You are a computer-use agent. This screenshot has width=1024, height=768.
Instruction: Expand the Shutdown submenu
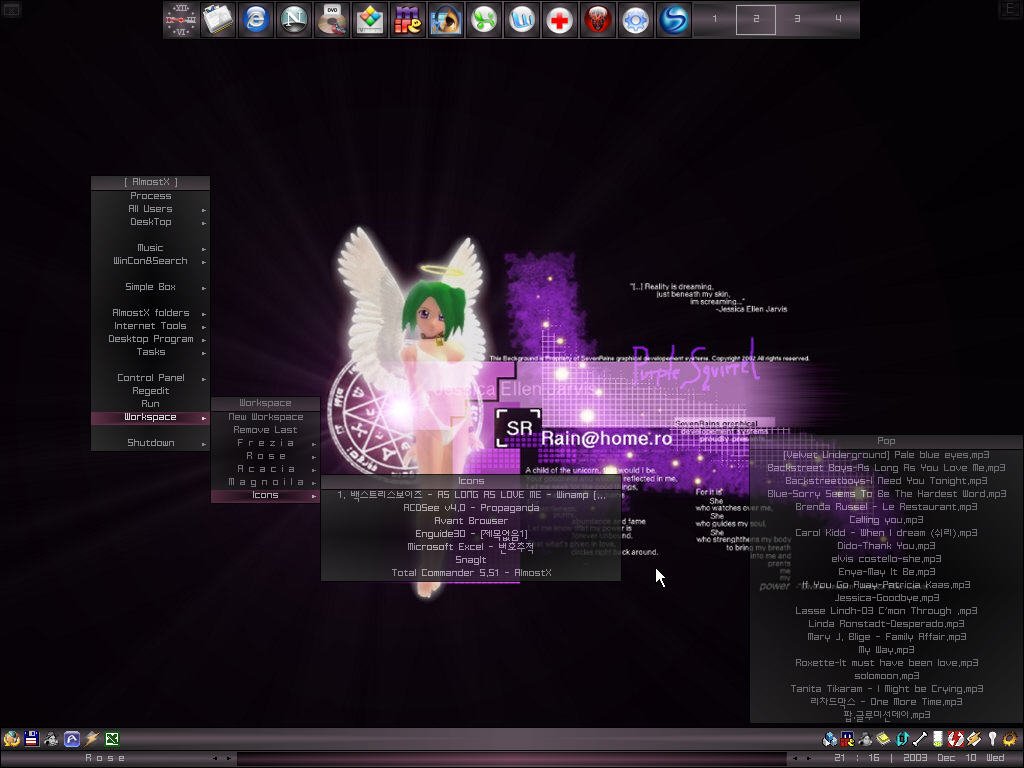[150, 443]
